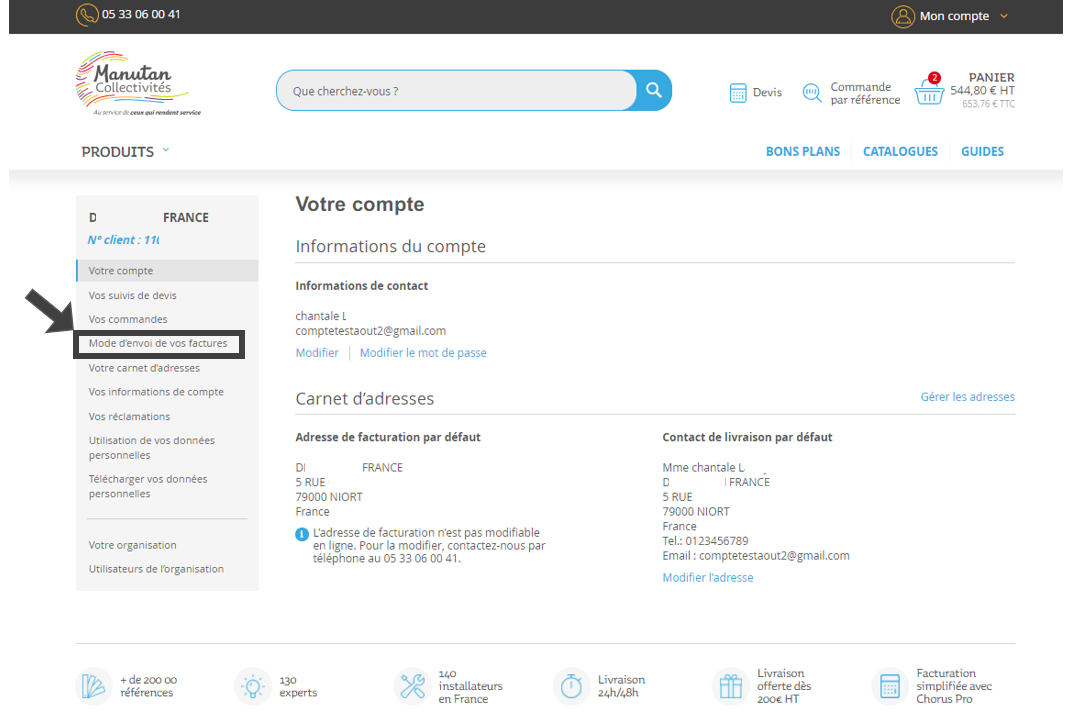Expand the PRODUITS menu chevron

pos(166,150)
